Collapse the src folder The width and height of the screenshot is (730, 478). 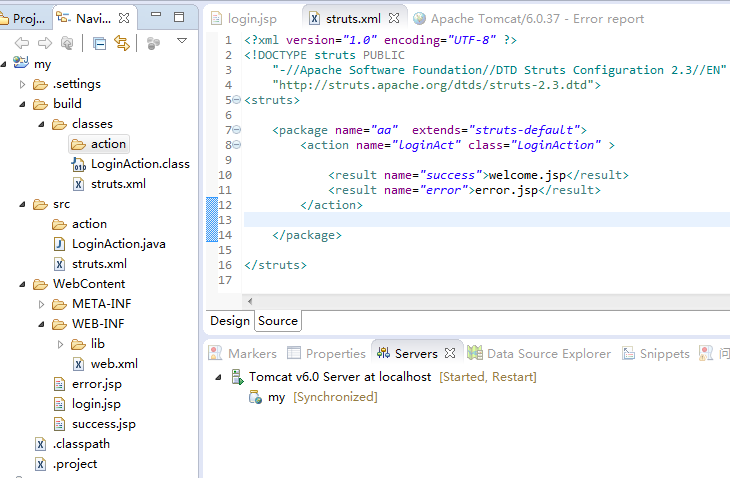(x=22, y=204)
